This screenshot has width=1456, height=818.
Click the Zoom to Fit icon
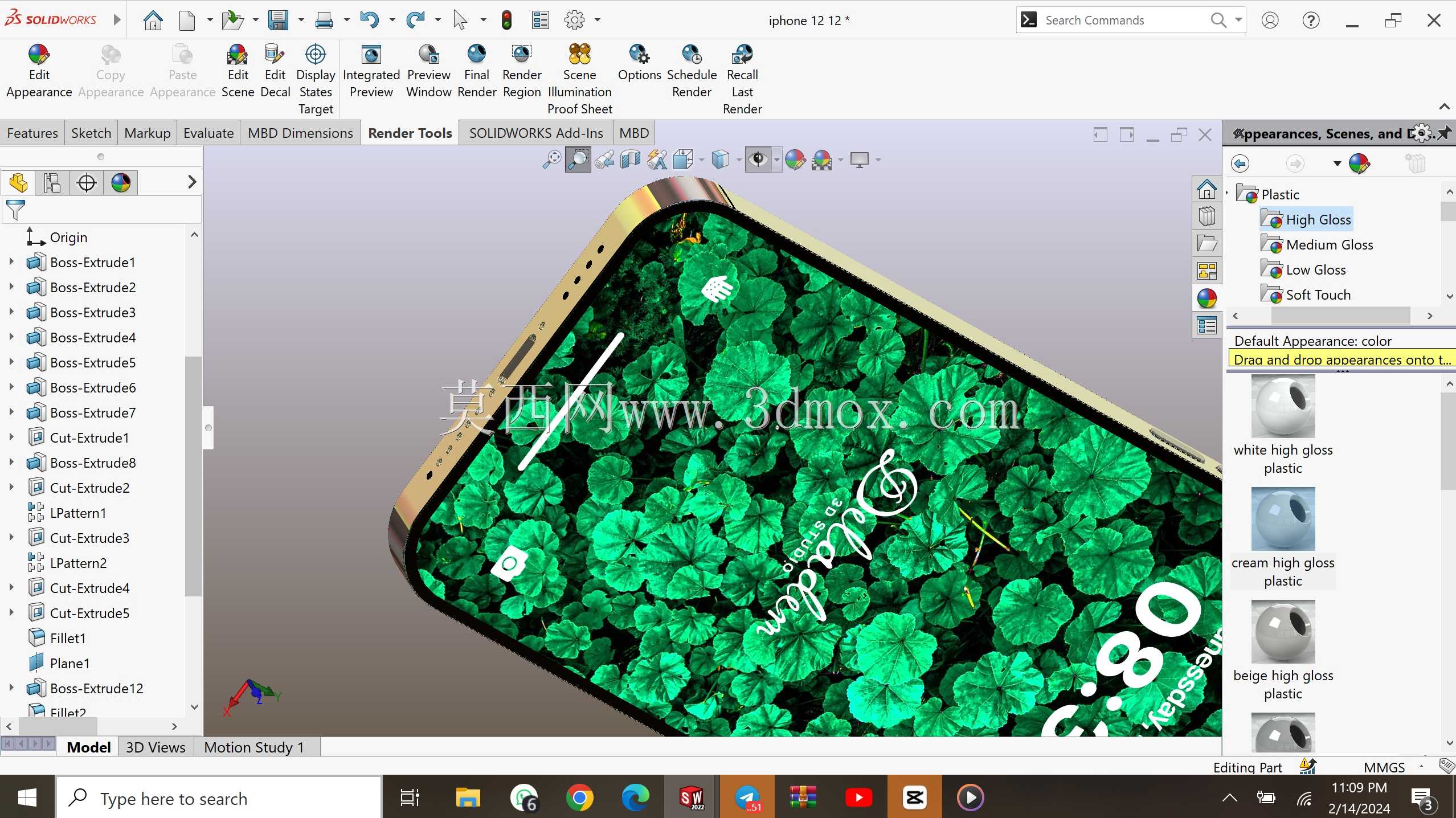pos(551,160)
